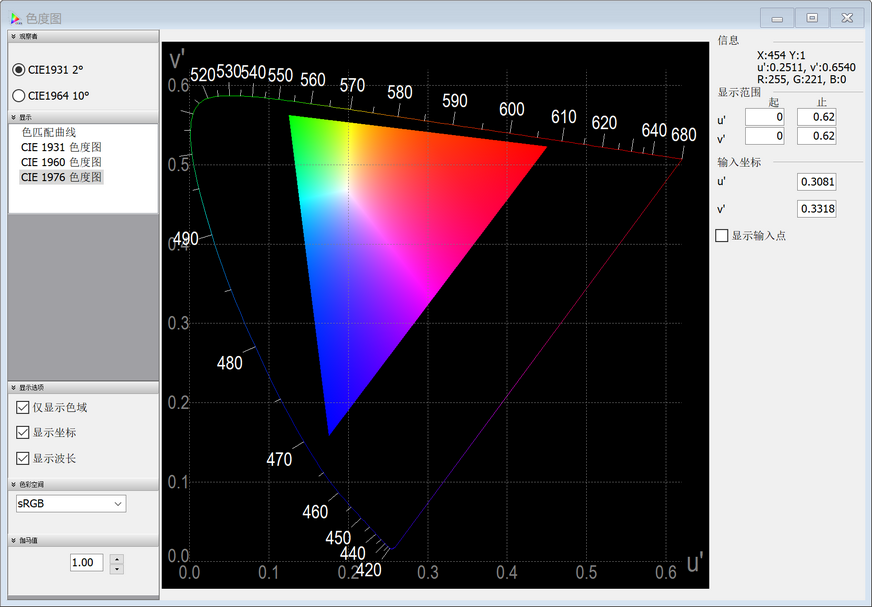Click the u' range end field 0.62
The height and width of the screenshot is (607, 872).
click(x=816, y=117)
